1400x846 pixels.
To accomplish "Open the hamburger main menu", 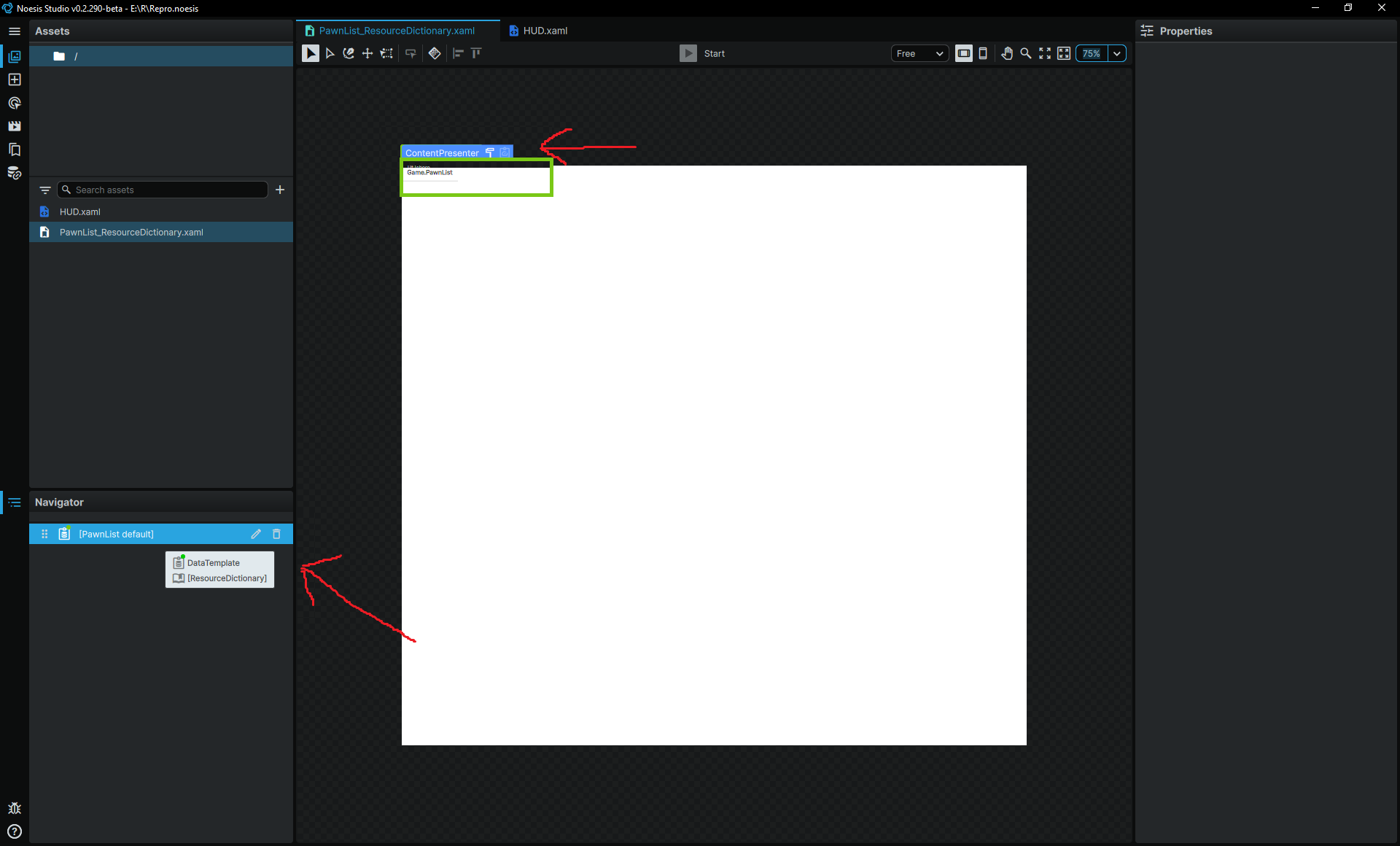I will point(15,31).
